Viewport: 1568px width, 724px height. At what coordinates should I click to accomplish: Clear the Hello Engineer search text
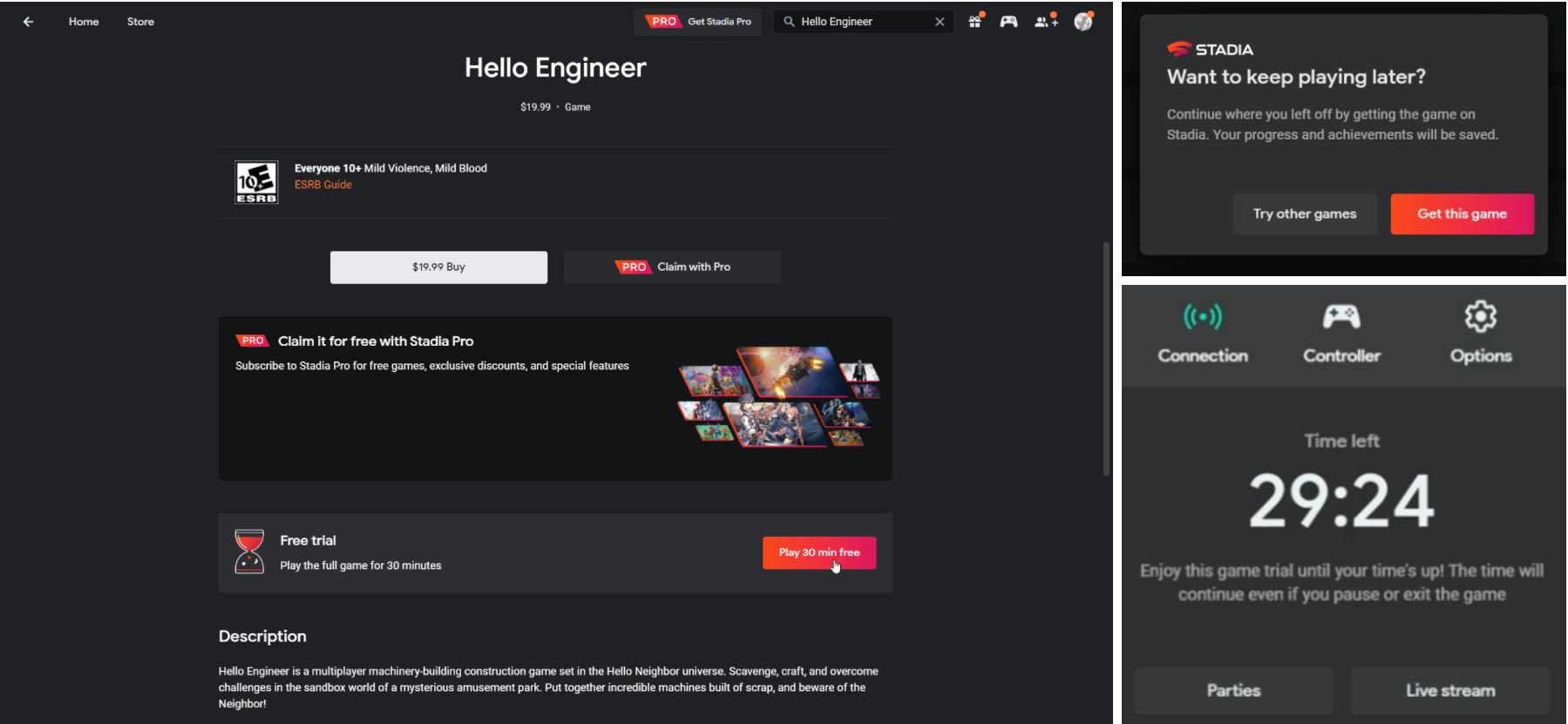(940, 22)
